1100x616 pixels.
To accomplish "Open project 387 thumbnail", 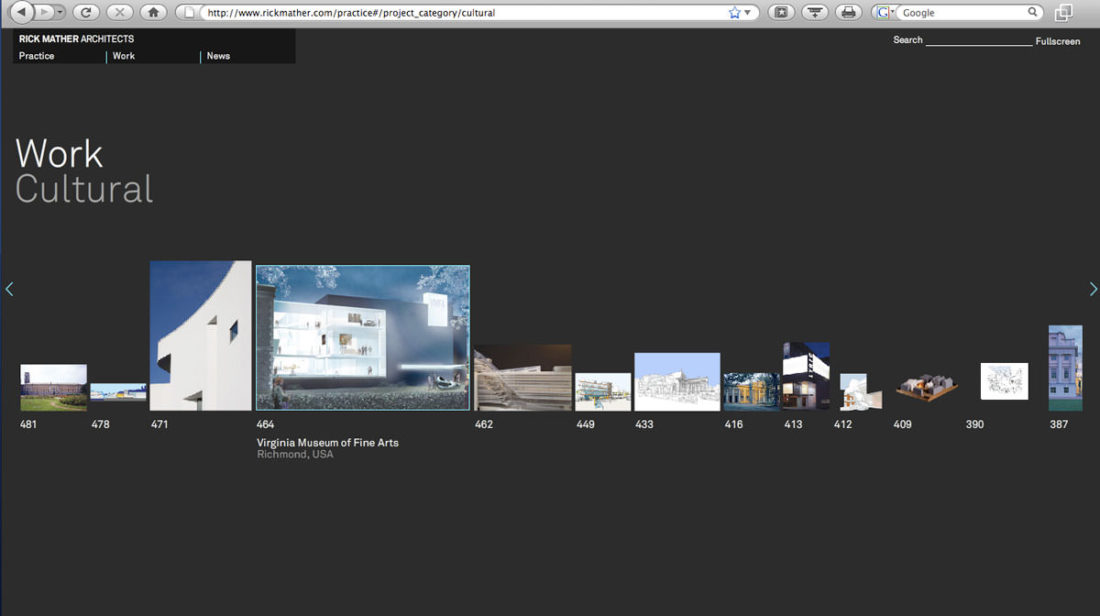I will point(1065,368).
